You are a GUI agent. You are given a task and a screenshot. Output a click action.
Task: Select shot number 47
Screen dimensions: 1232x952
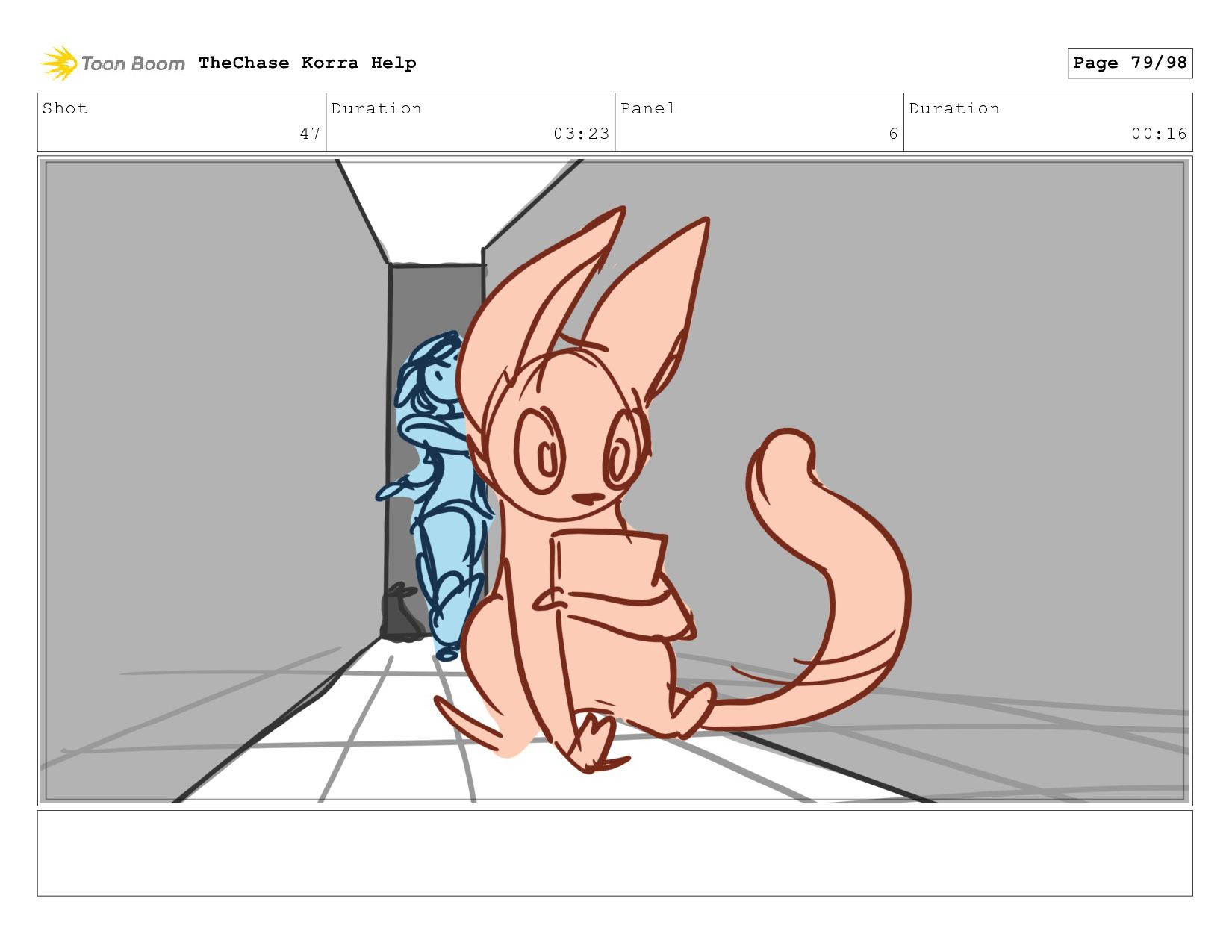(x=310, y=134)
